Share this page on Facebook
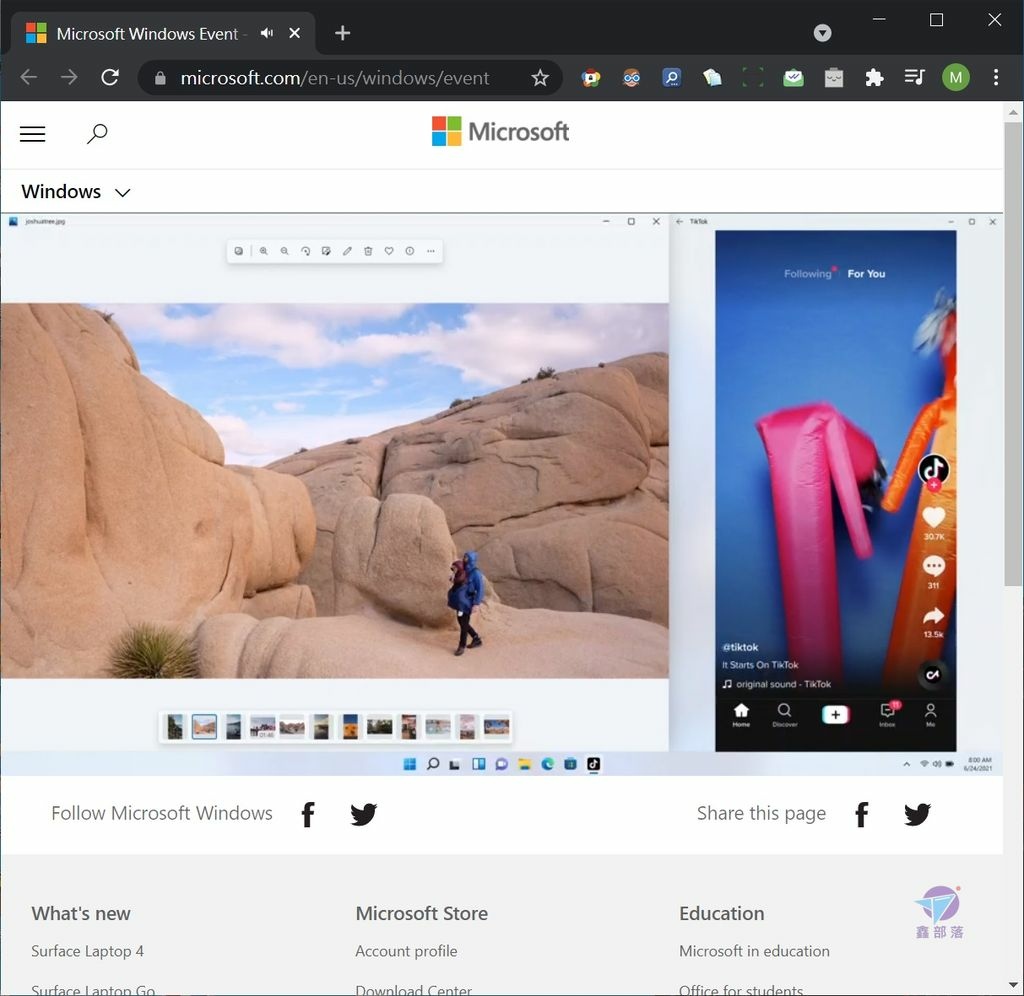Viewport: 1024px width, 996px height. [861, 814]
